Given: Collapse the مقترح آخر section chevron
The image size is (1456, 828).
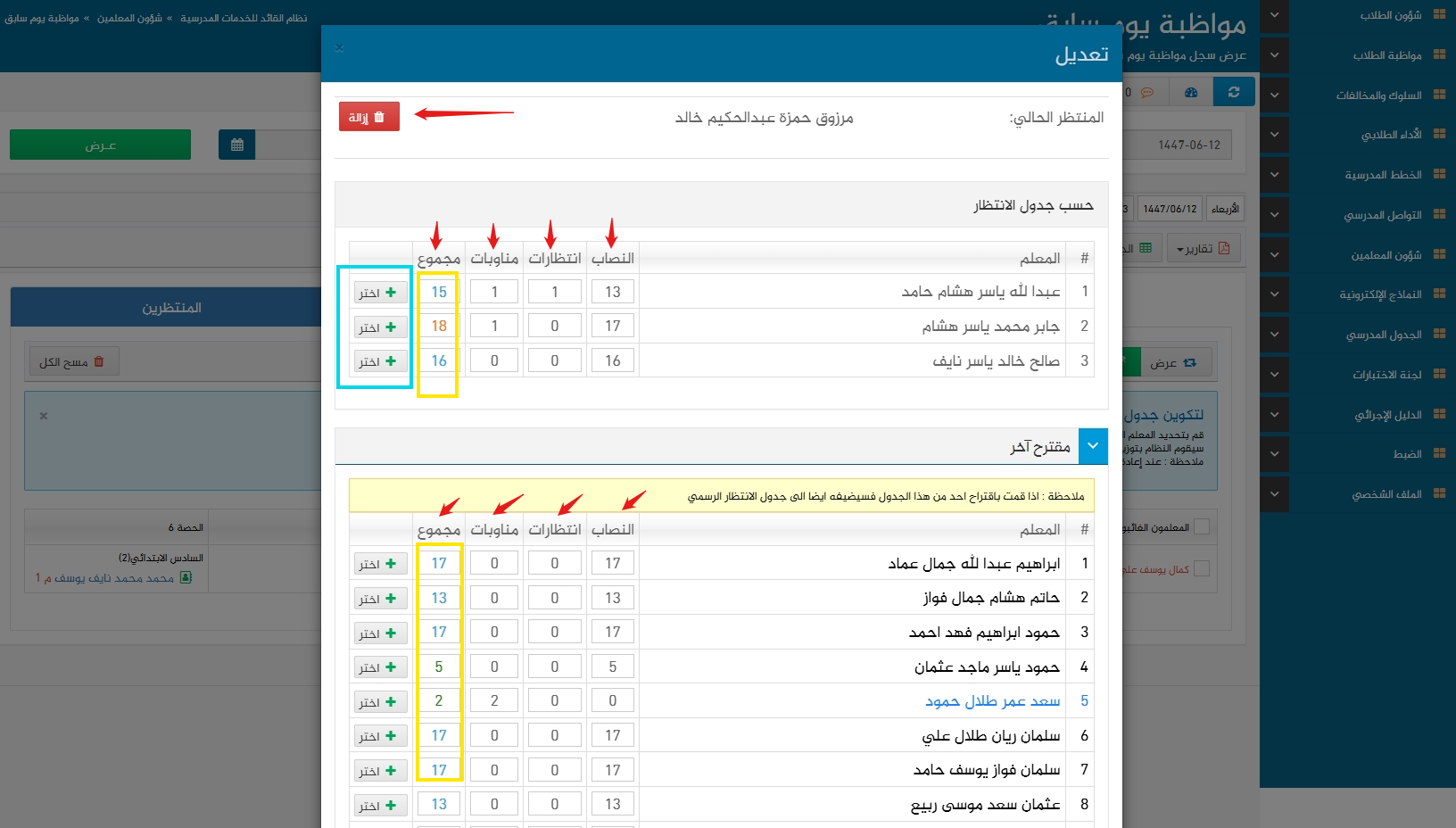Looking at the screenshot, I should point(1093,446).
